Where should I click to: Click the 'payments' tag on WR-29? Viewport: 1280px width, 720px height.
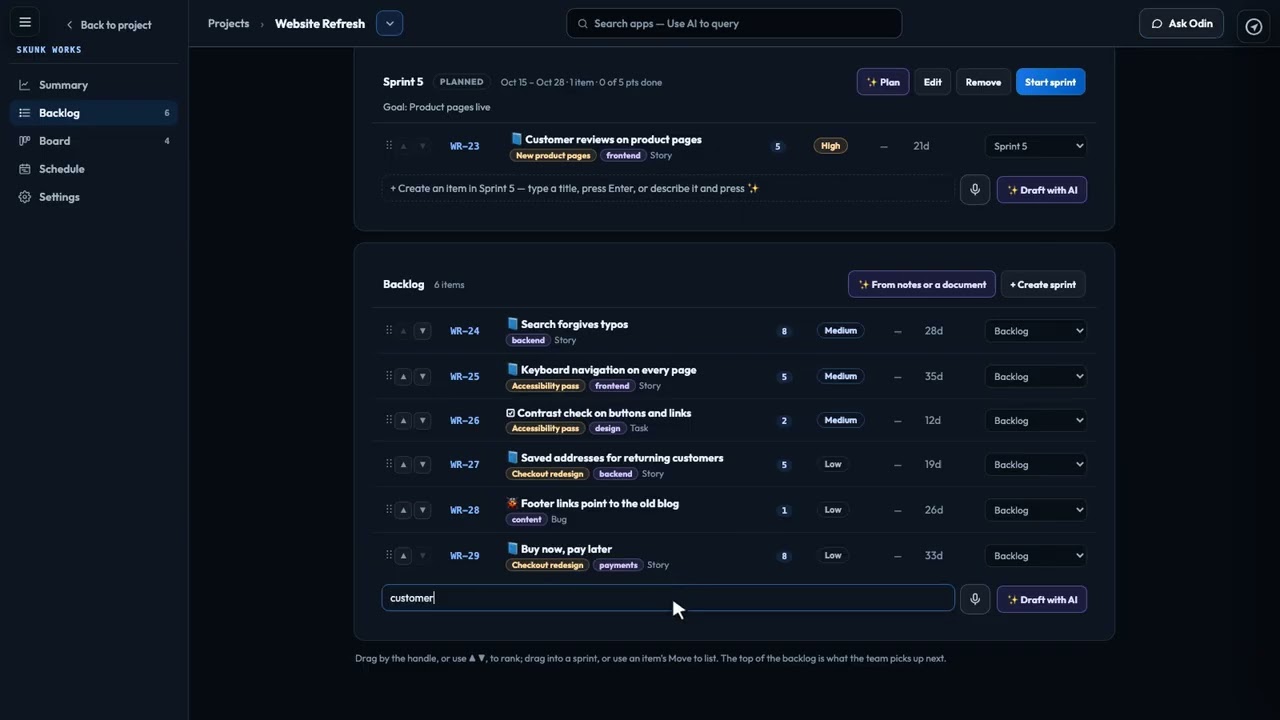point(618,565)
